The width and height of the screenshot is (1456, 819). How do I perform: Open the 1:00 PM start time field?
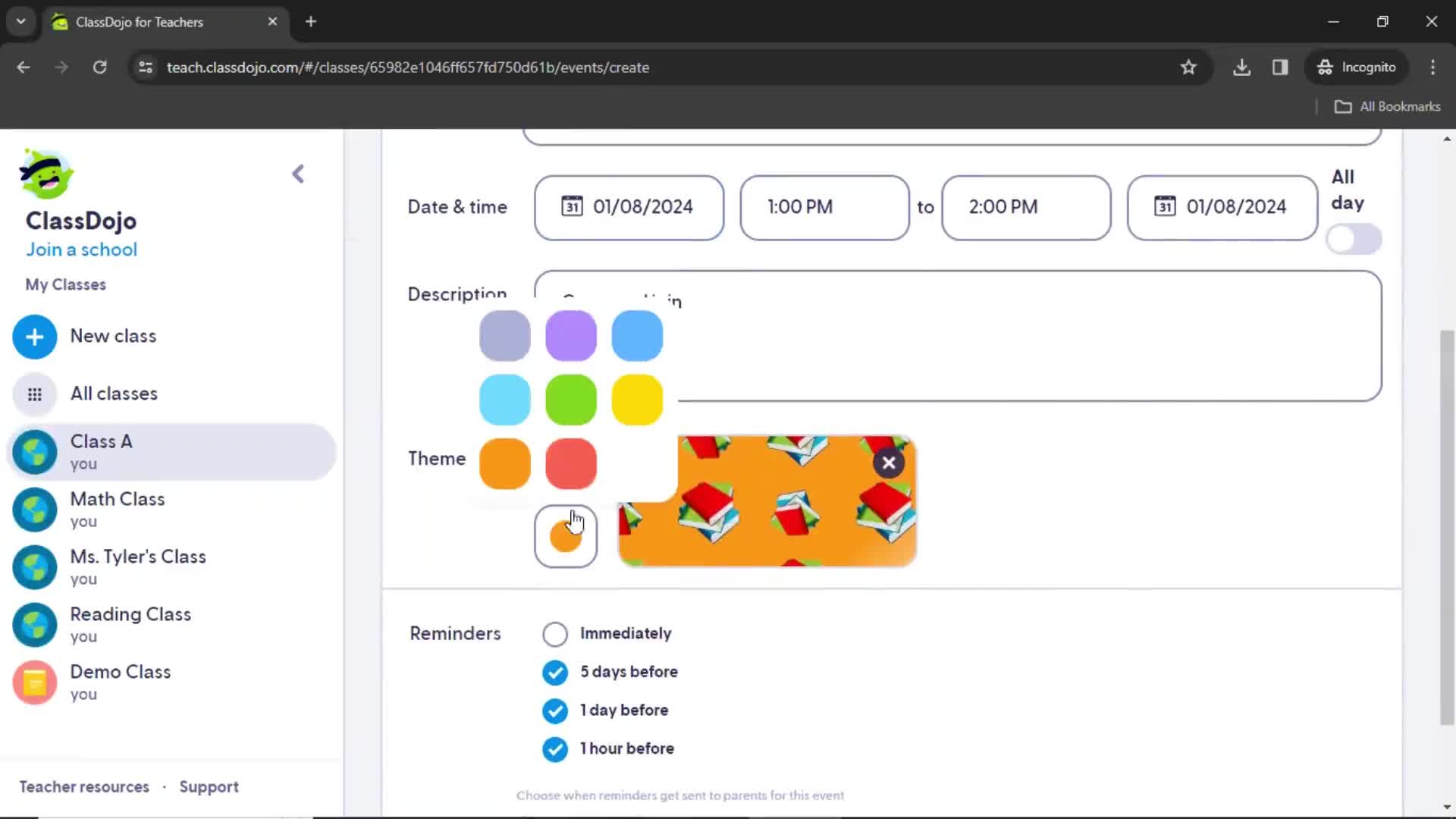(x=824, y=207)
